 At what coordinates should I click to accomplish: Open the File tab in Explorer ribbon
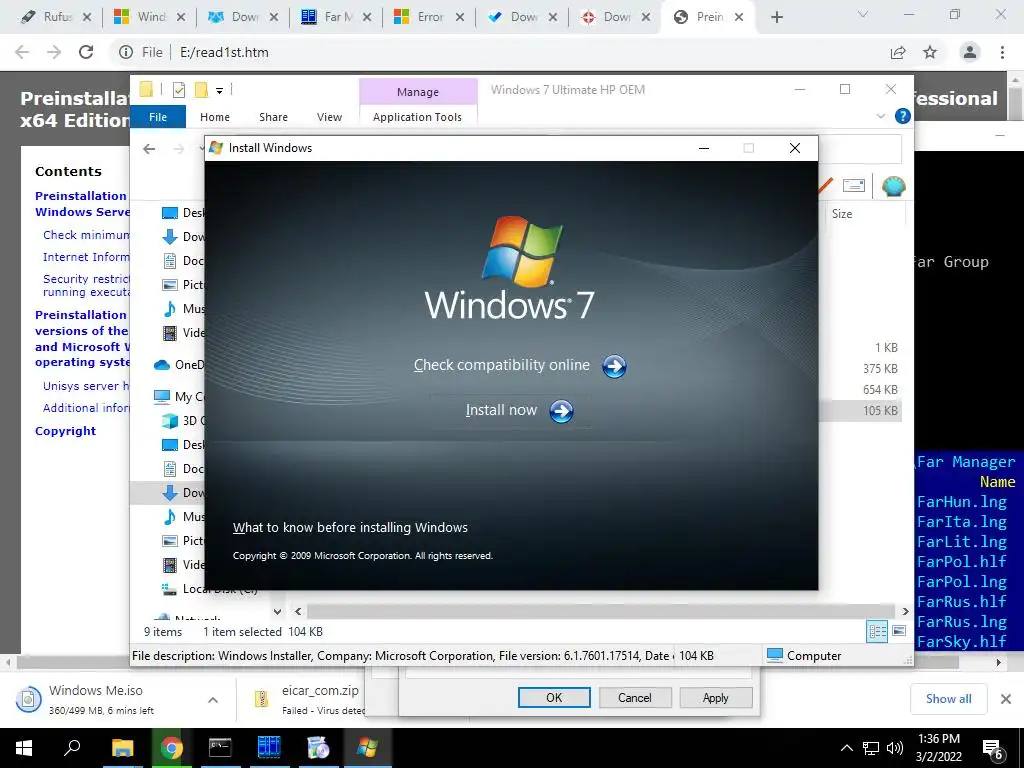click(x=158, y=117)
